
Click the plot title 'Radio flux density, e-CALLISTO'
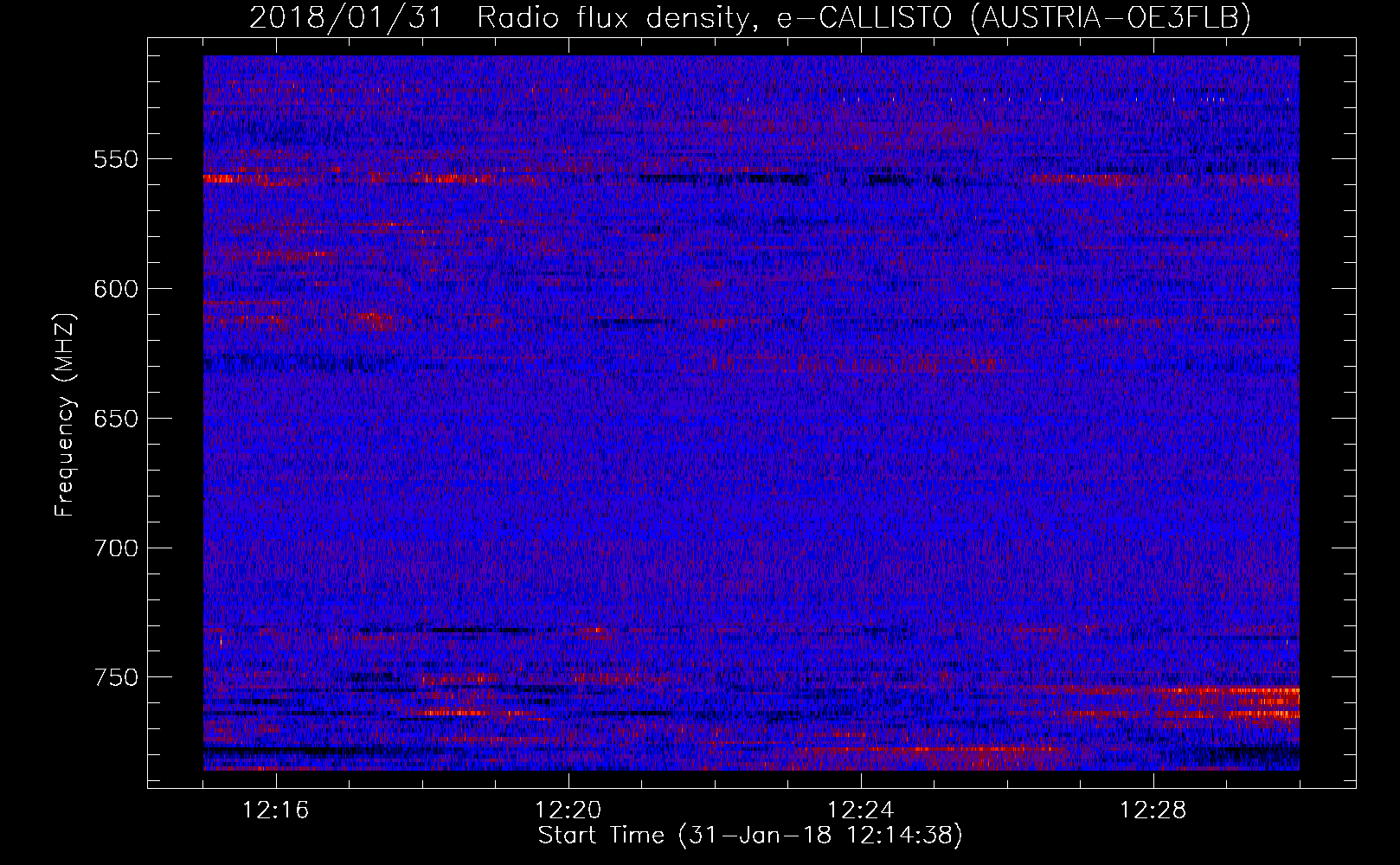pyautogui.click(x=715, y=17)
